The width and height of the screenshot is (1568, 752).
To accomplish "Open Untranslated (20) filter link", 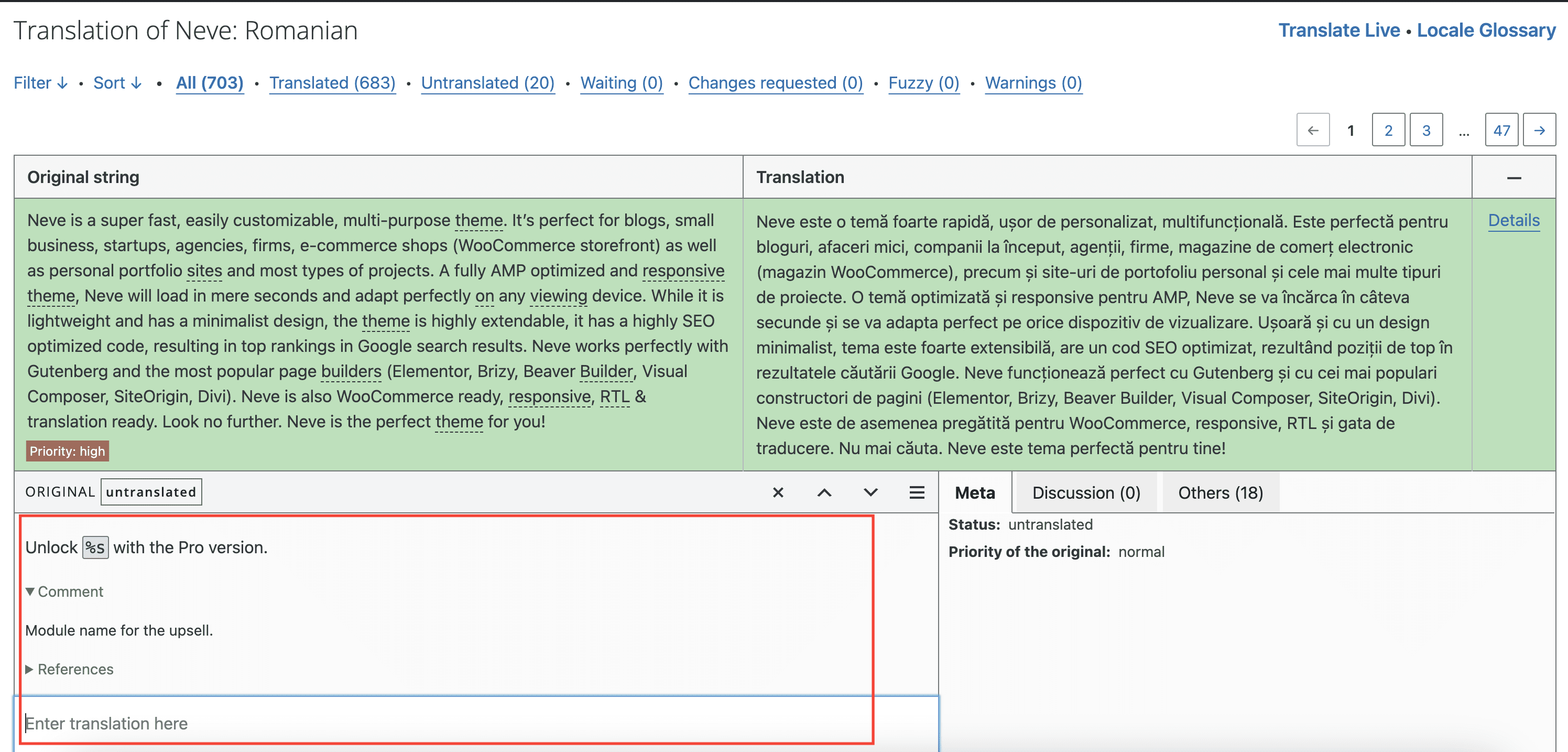I will [x=487, y=83].
